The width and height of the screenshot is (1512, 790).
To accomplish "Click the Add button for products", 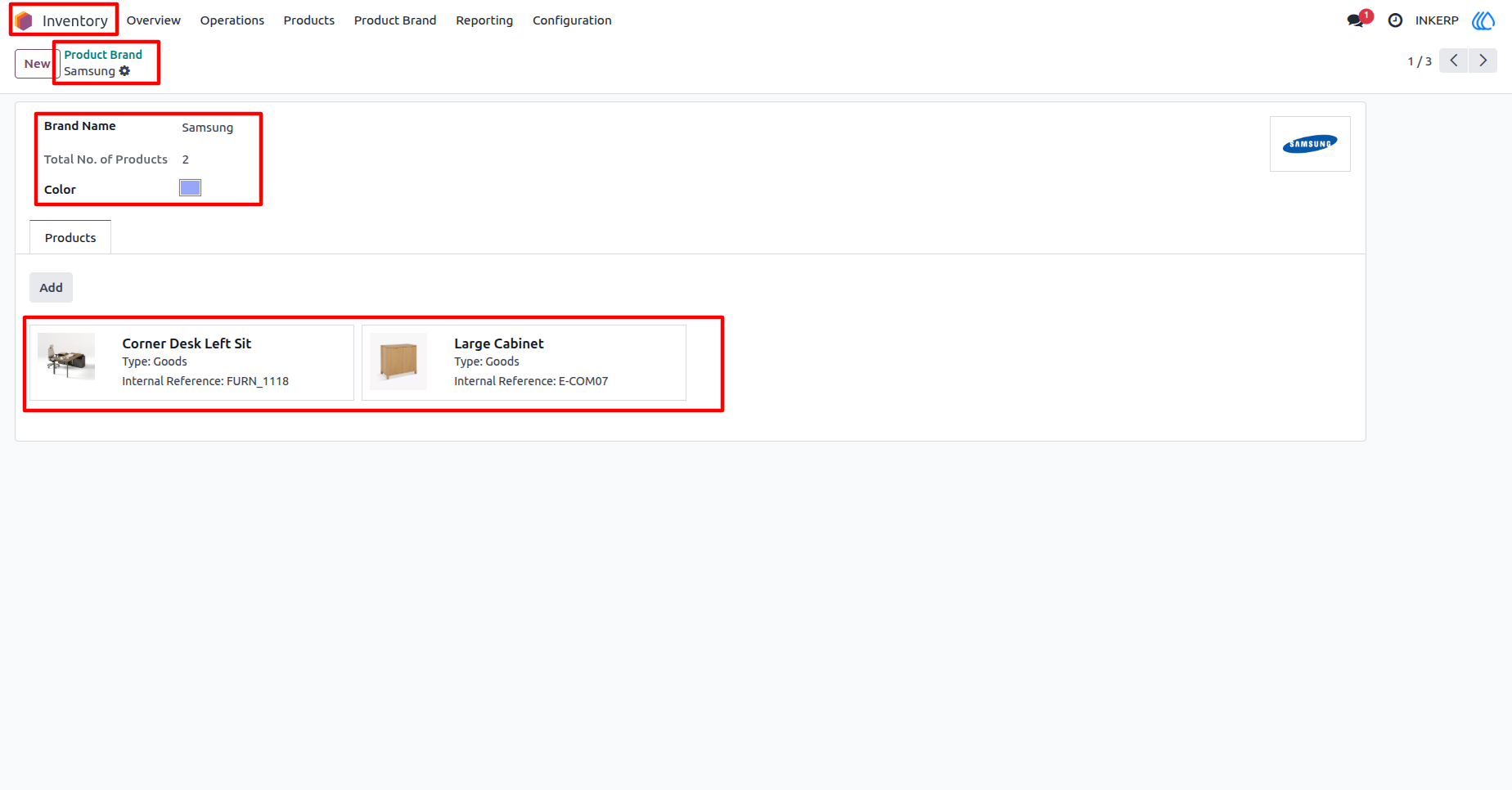I will coord(51,288).
